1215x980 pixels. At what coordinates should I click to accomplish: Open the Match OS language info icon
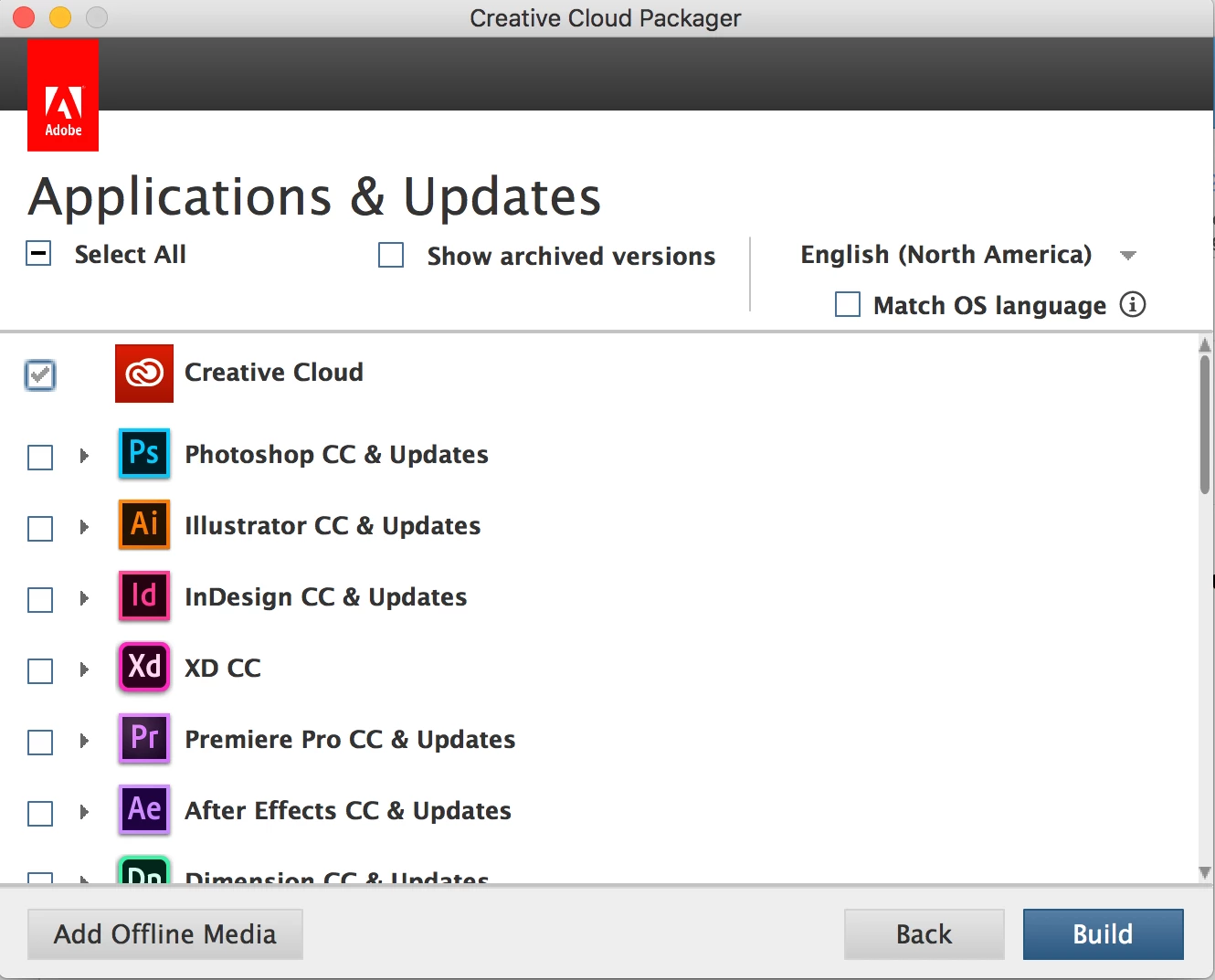click(1133, 304)
